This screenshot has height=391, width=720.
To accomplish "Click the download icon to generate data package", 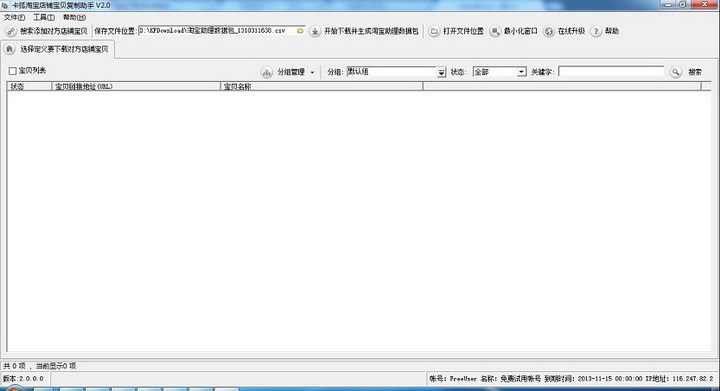I will point(315,31).
